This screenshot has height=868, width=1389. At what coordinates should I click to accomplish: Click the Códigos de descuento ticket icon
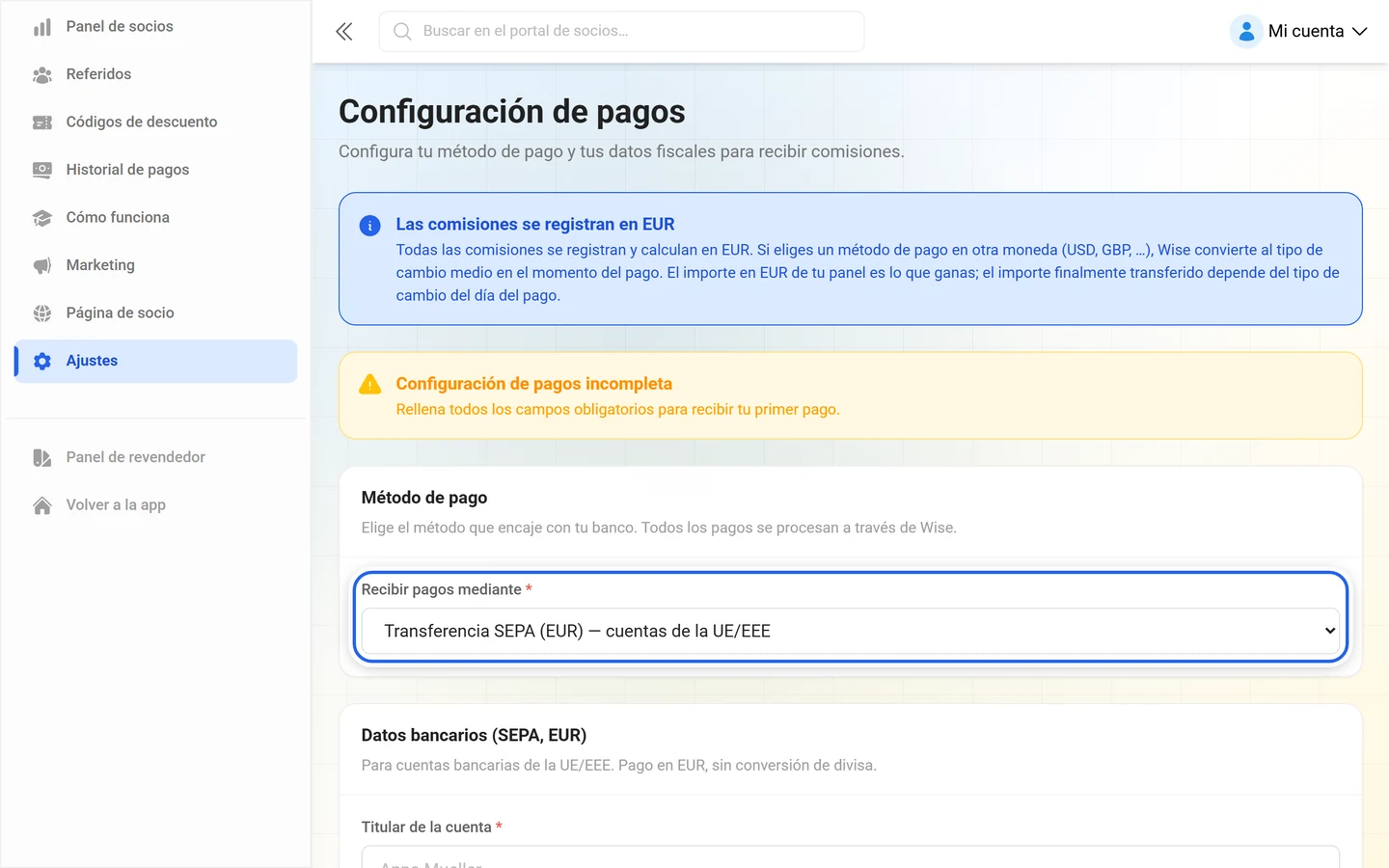(x=42, y=122)
